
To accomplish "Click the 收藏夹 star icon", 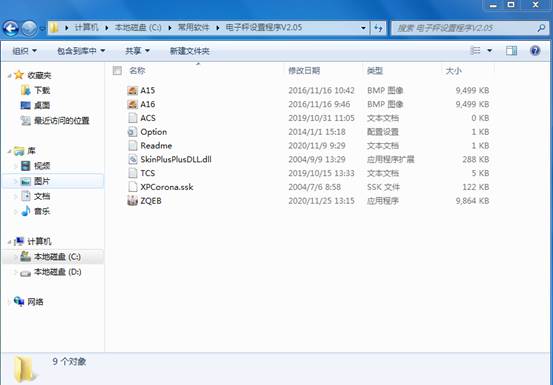I will click(x=19, y=75).
